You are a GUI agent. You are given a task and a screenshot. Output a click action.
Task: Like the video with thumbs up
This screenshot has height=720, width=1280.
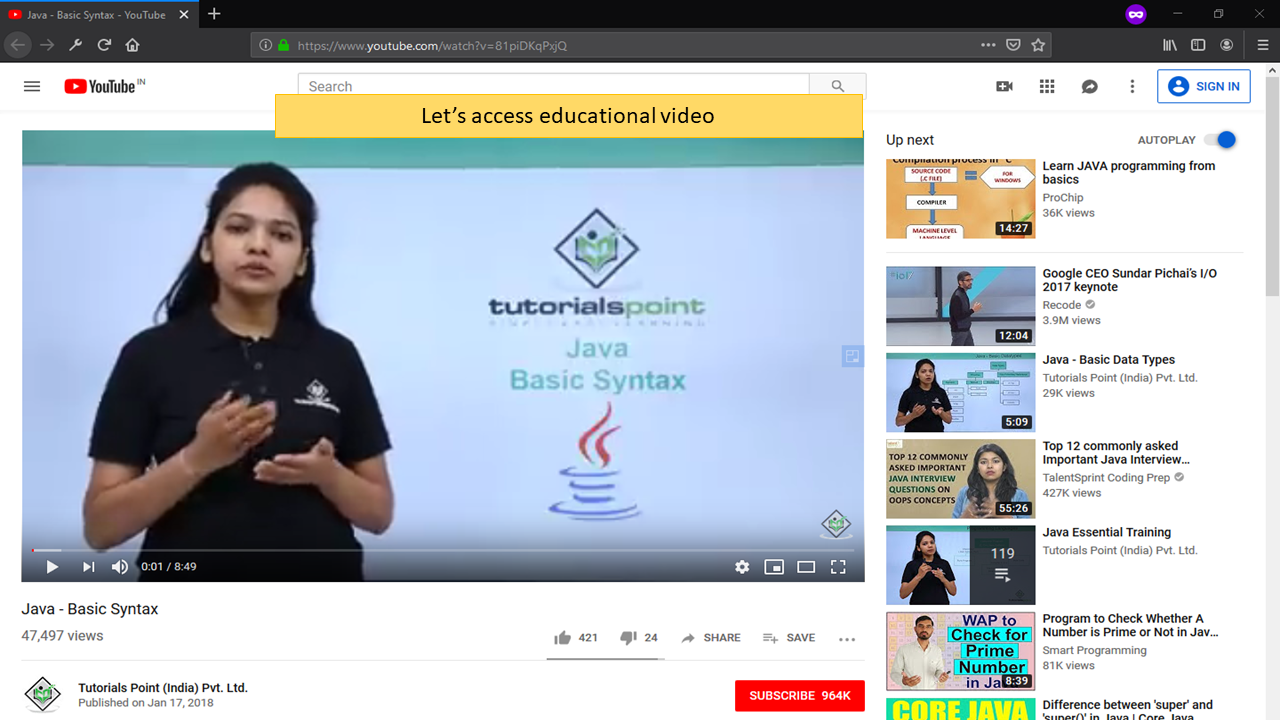click(576, 637)
